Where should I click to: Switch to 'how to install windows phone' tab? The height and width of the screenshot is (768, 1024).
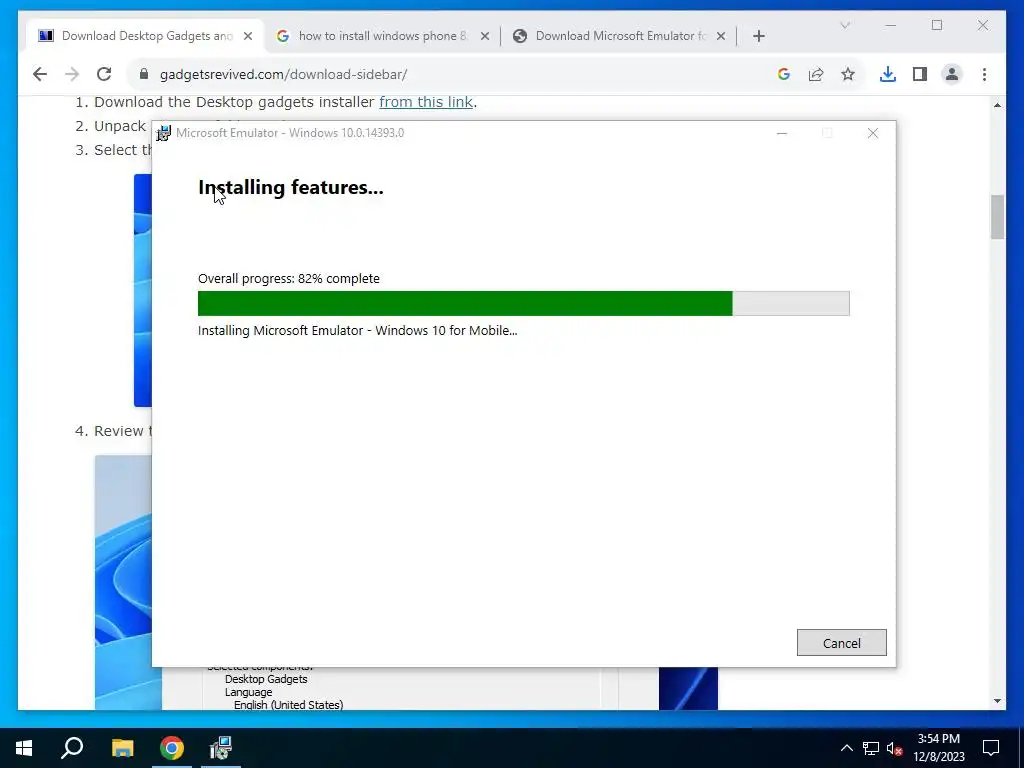point(382,36)
